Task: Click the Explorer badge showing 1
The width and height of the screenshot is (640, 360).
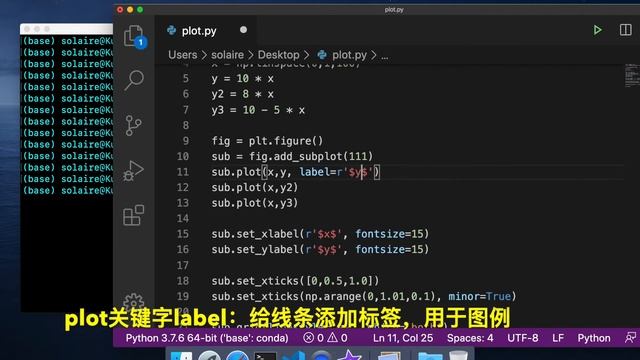Action: [140, 42]
